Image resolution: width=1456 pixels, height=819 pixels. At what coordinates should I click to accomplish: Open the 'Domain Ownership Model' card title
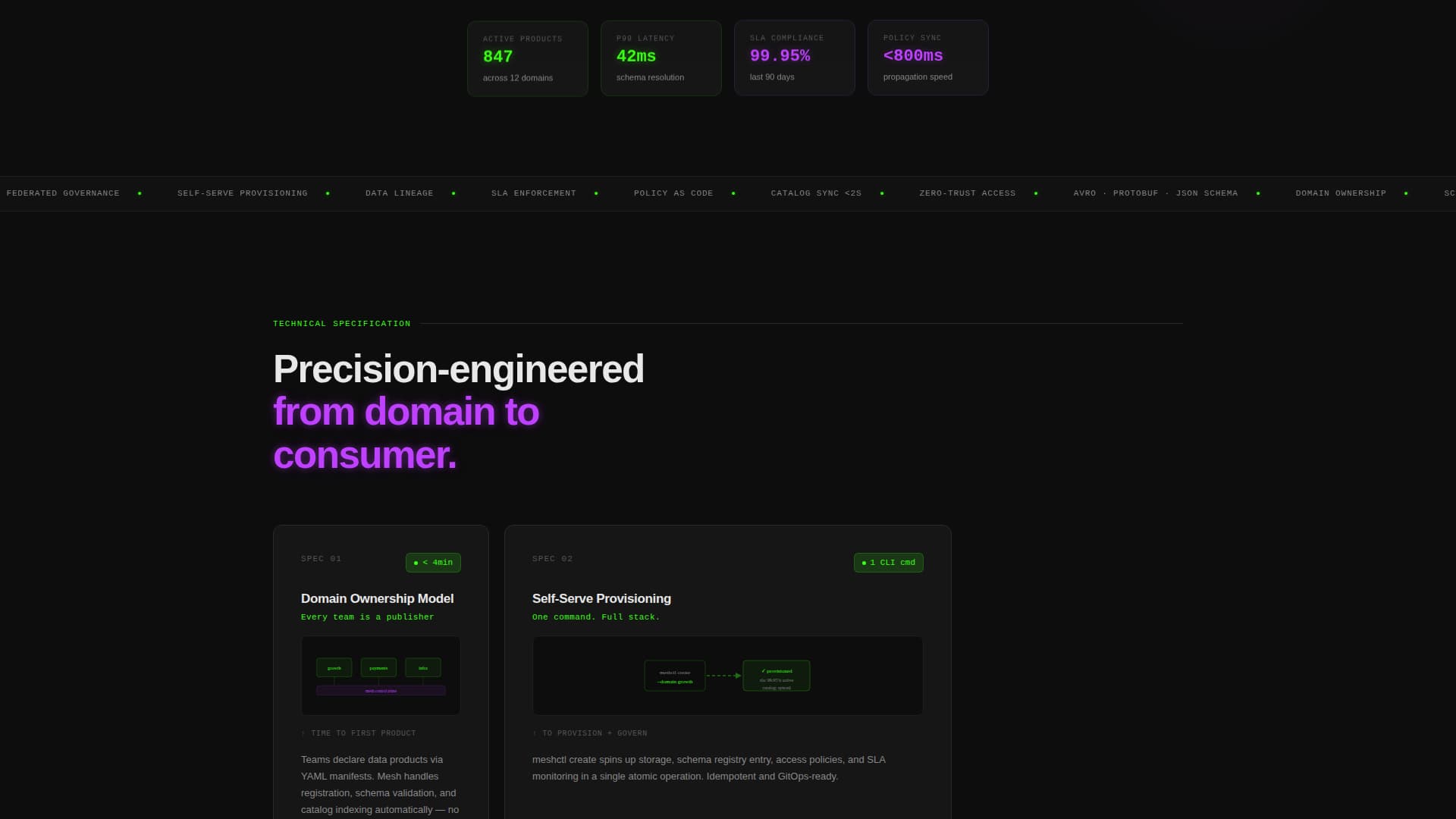coord(378,598)
